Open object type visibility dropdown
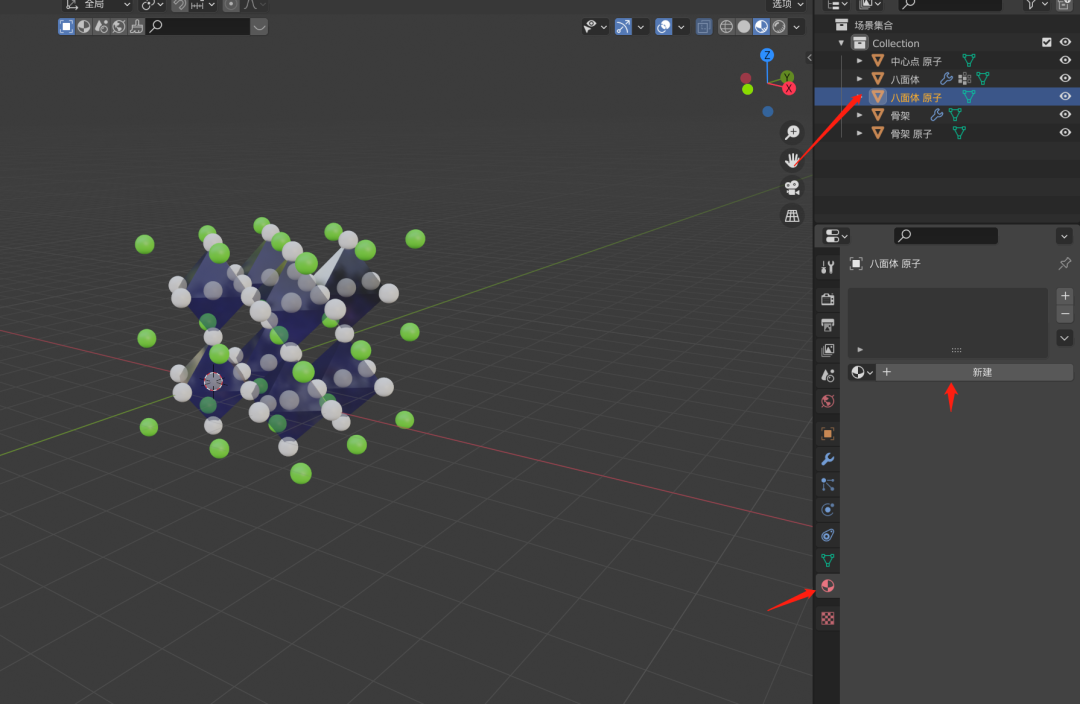1080x704 pixels. point(595,26)
